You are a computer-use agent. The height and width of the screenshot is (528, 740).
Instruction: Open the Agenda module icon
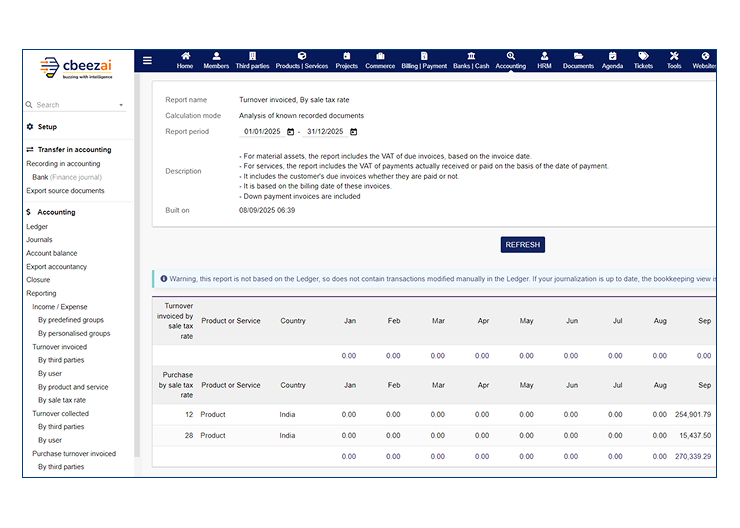click(x=612, y=61)
